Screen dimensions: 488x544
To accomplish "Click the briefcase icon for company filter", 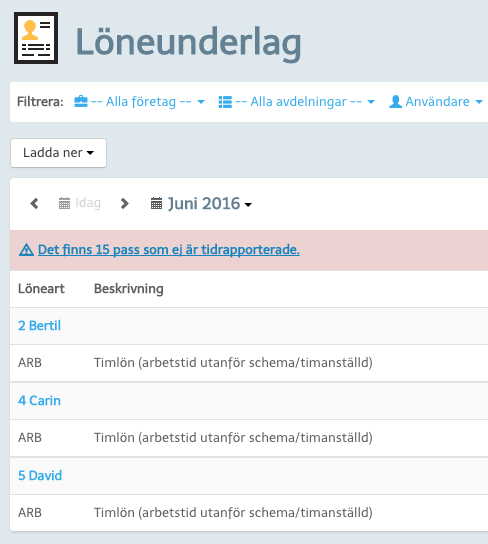I will tap(81, 102).
